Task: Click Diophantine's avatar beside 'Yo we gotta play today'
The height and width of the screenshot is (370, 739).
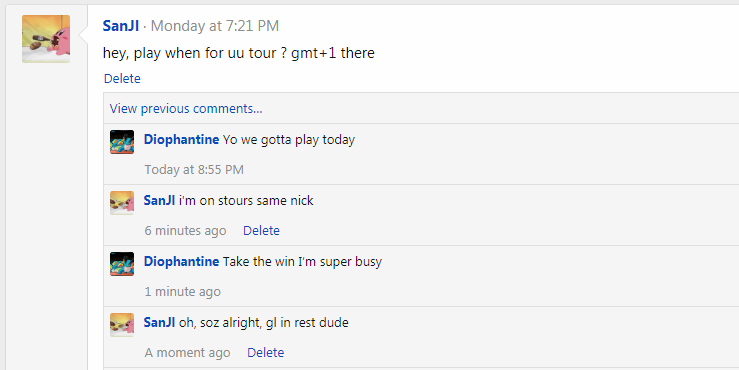Action: point(122,142)
